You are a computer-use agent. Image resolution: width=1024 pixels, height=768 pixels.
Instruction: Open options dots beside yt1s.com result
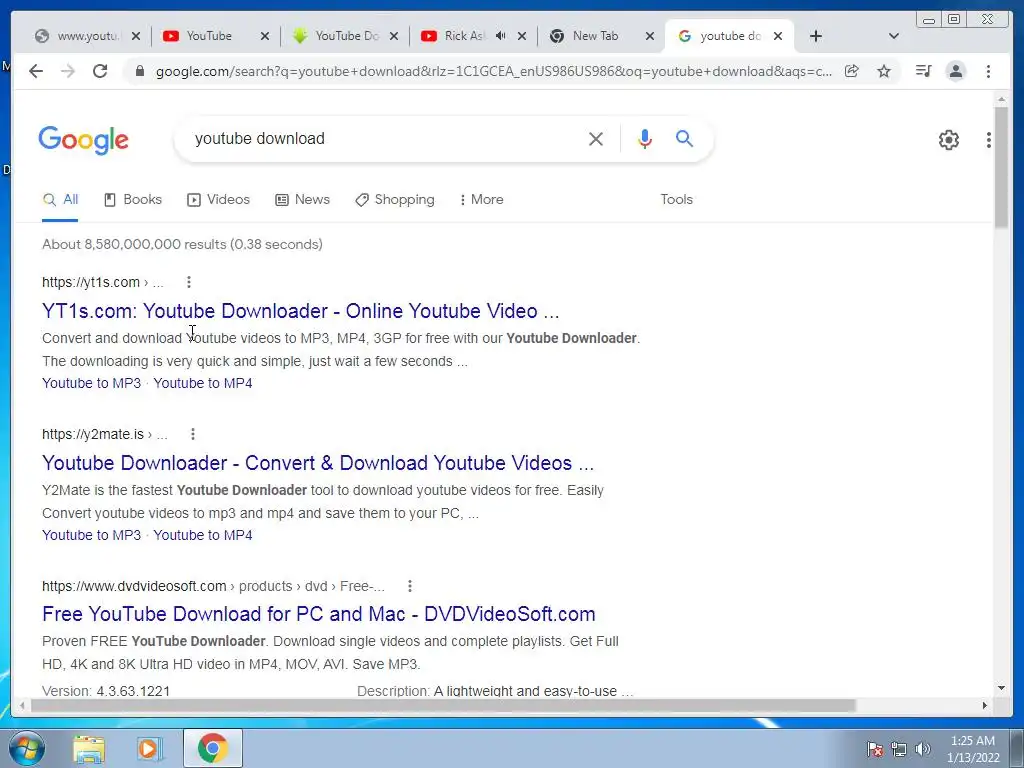click(189, 282)
